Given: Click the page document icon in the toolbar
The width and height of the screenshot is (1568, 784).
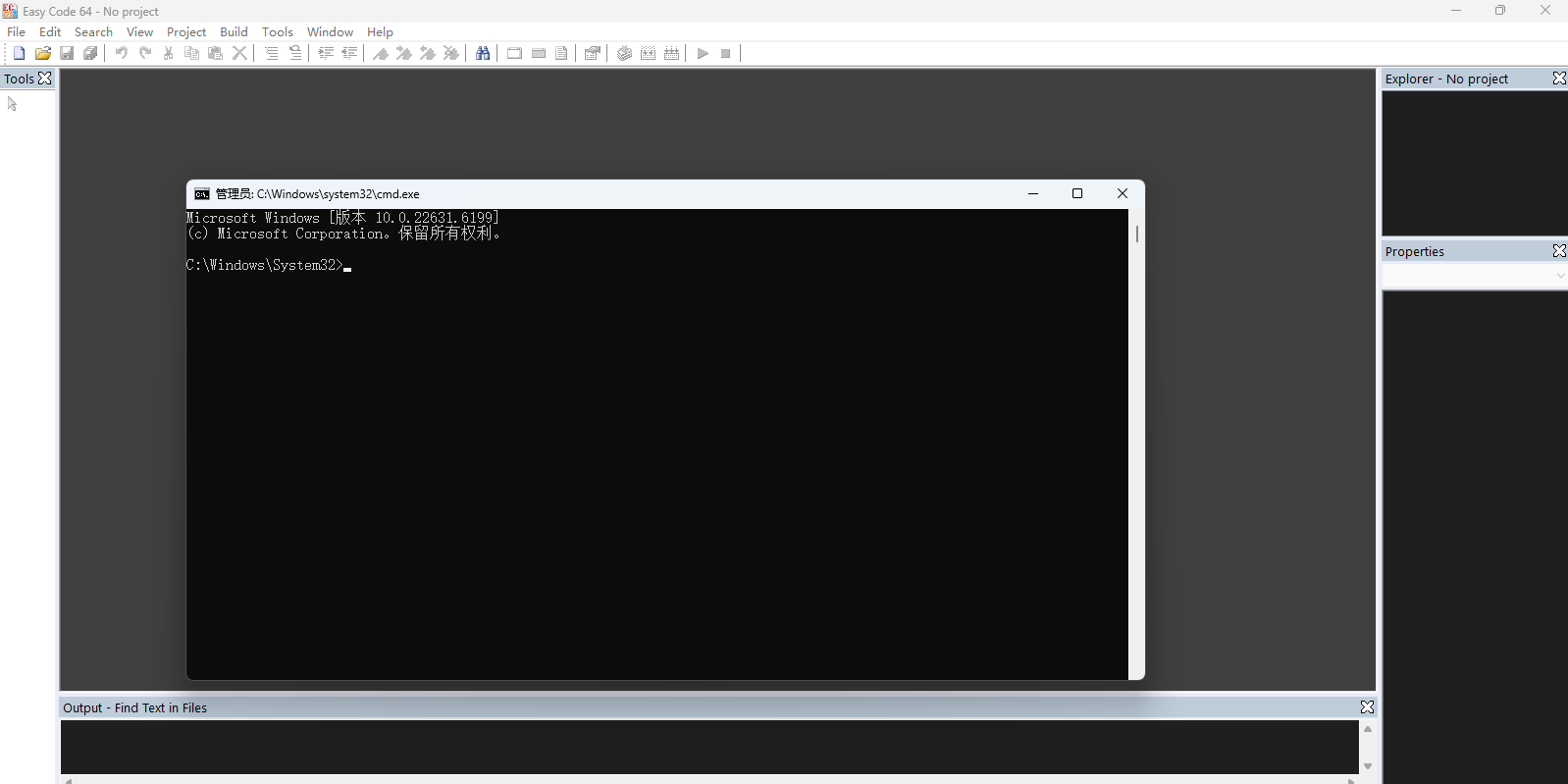Looking at the screenshot, I should point(561,53).
